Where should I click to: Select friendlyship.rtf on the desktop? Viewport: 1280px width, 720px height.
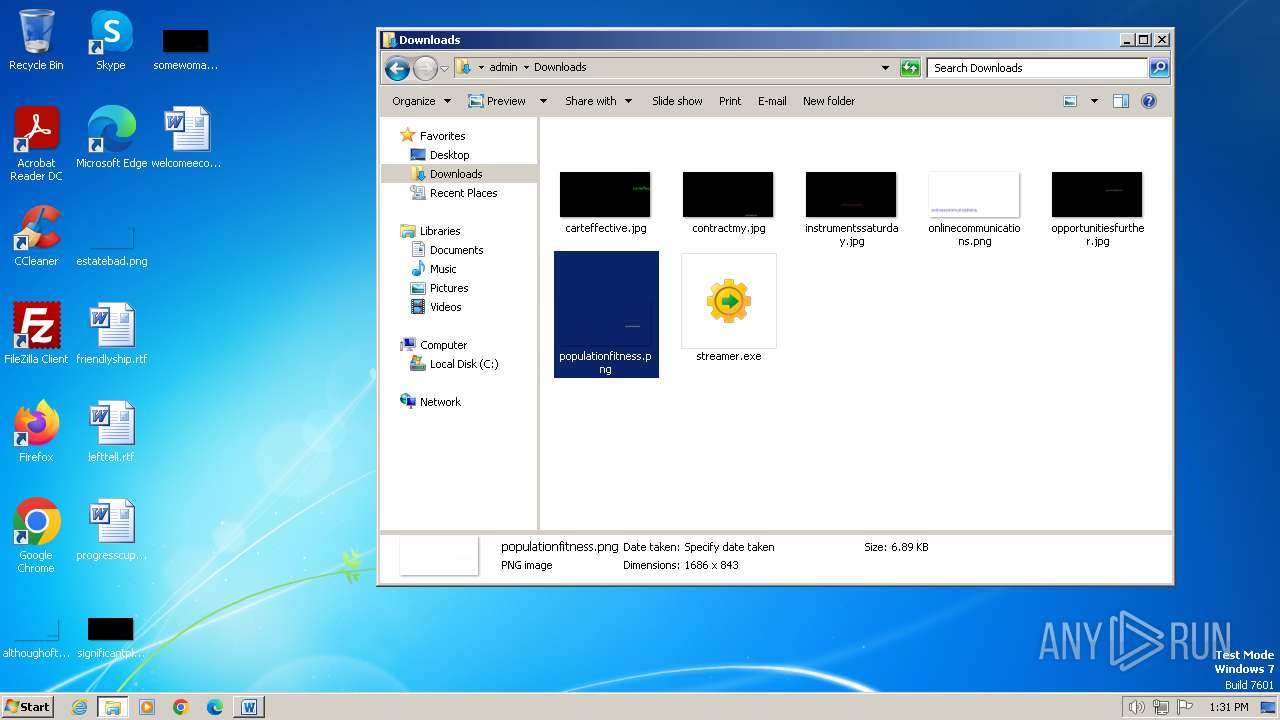point(111,333)
